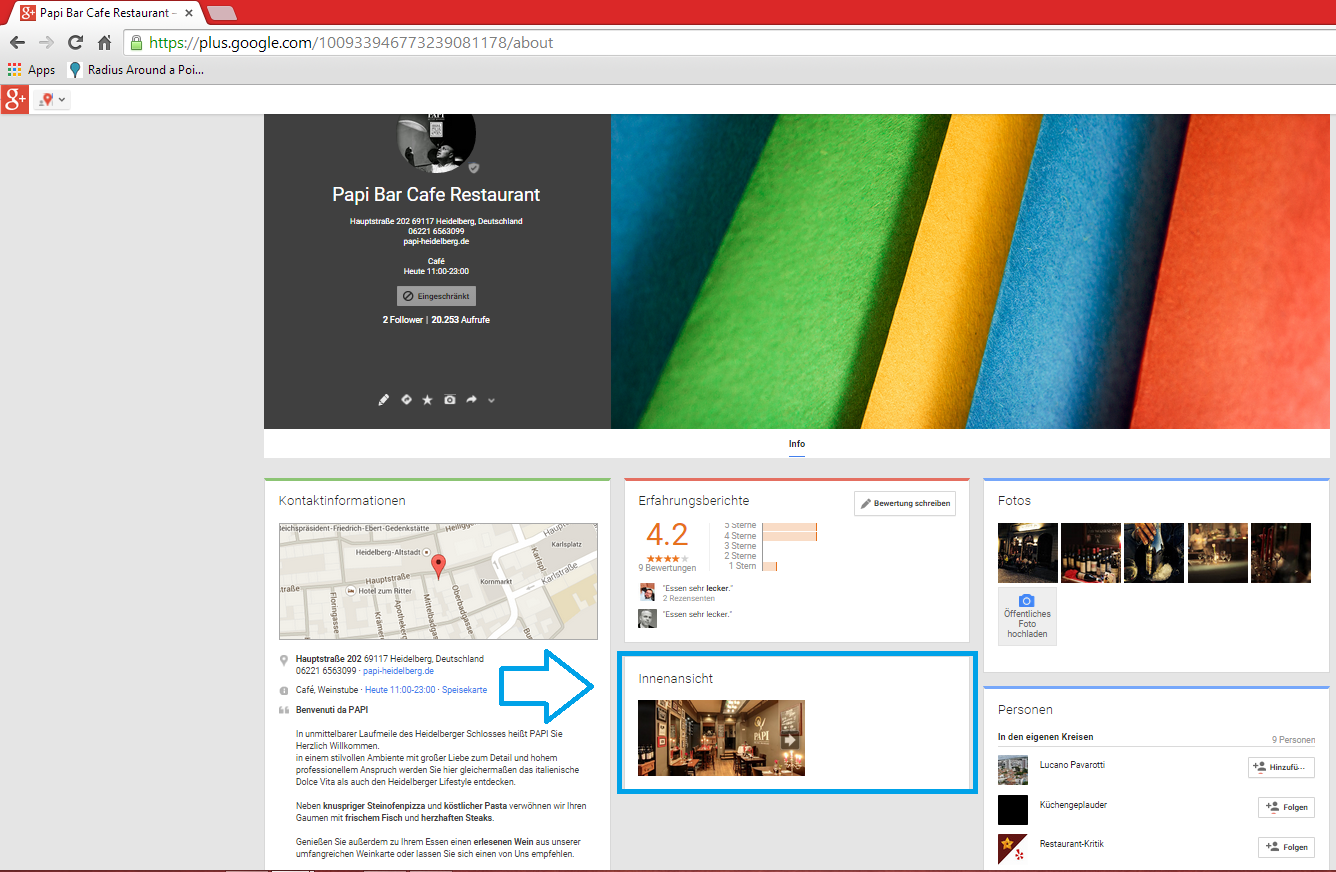This screenshot has height=872, width=1336.
Task: Click the camera icon in profile actions
Action: 450,400
